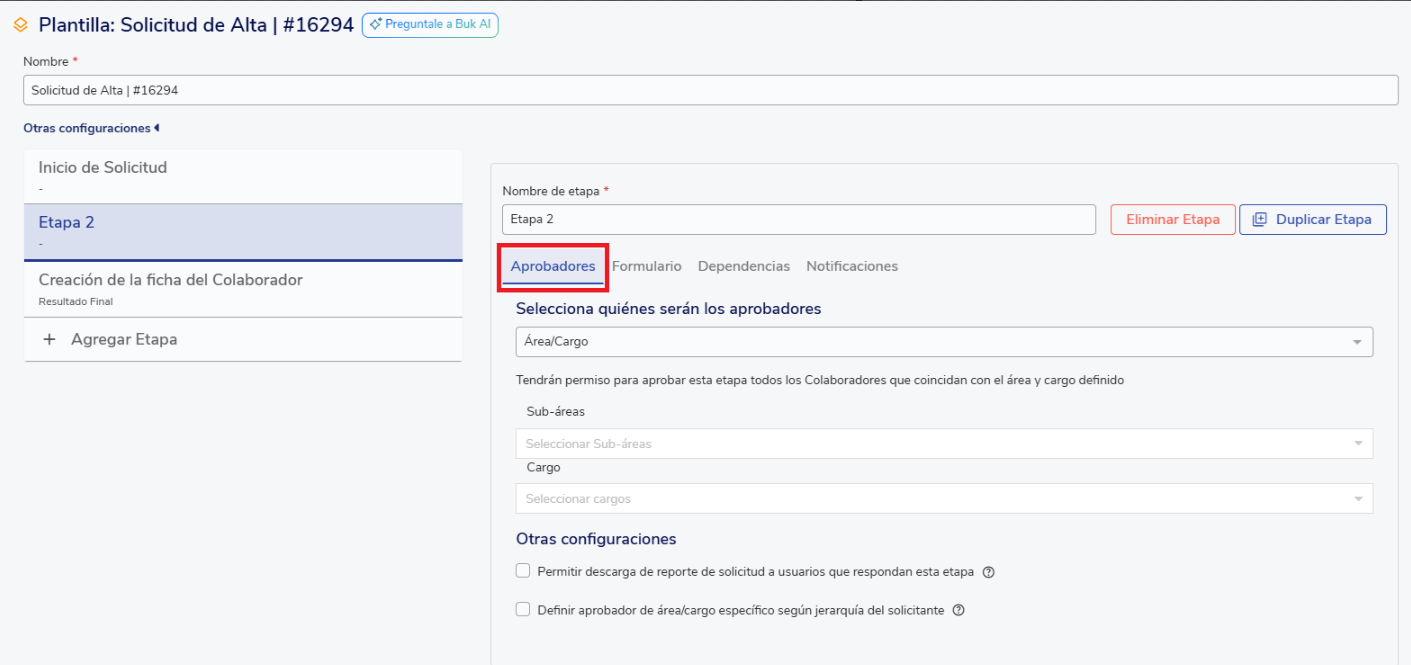The width and height of the screenshot is (1411, 665).
Task: Enable Permitir descarga de reporte checkbox
Action: tap(523, 571)
